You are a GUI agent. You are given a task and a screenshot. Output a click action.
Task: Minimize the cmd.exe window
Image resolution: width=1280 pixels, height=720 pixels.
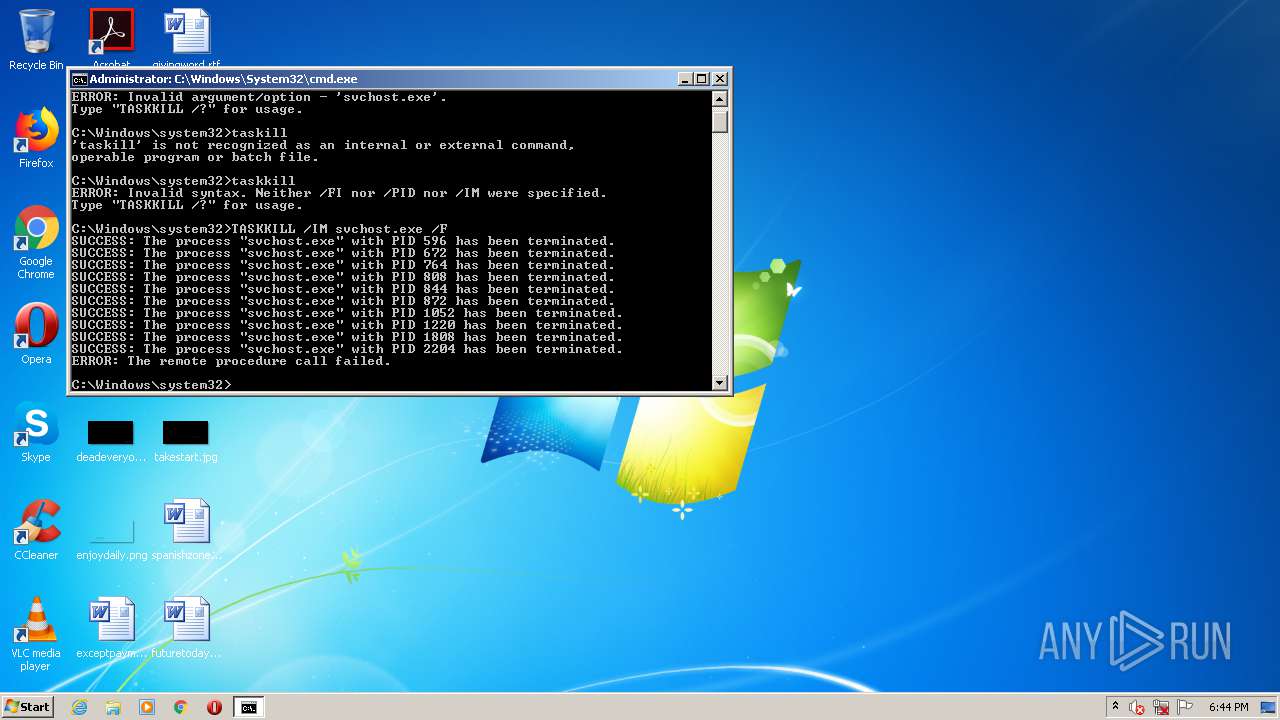(x=685, y=79)
